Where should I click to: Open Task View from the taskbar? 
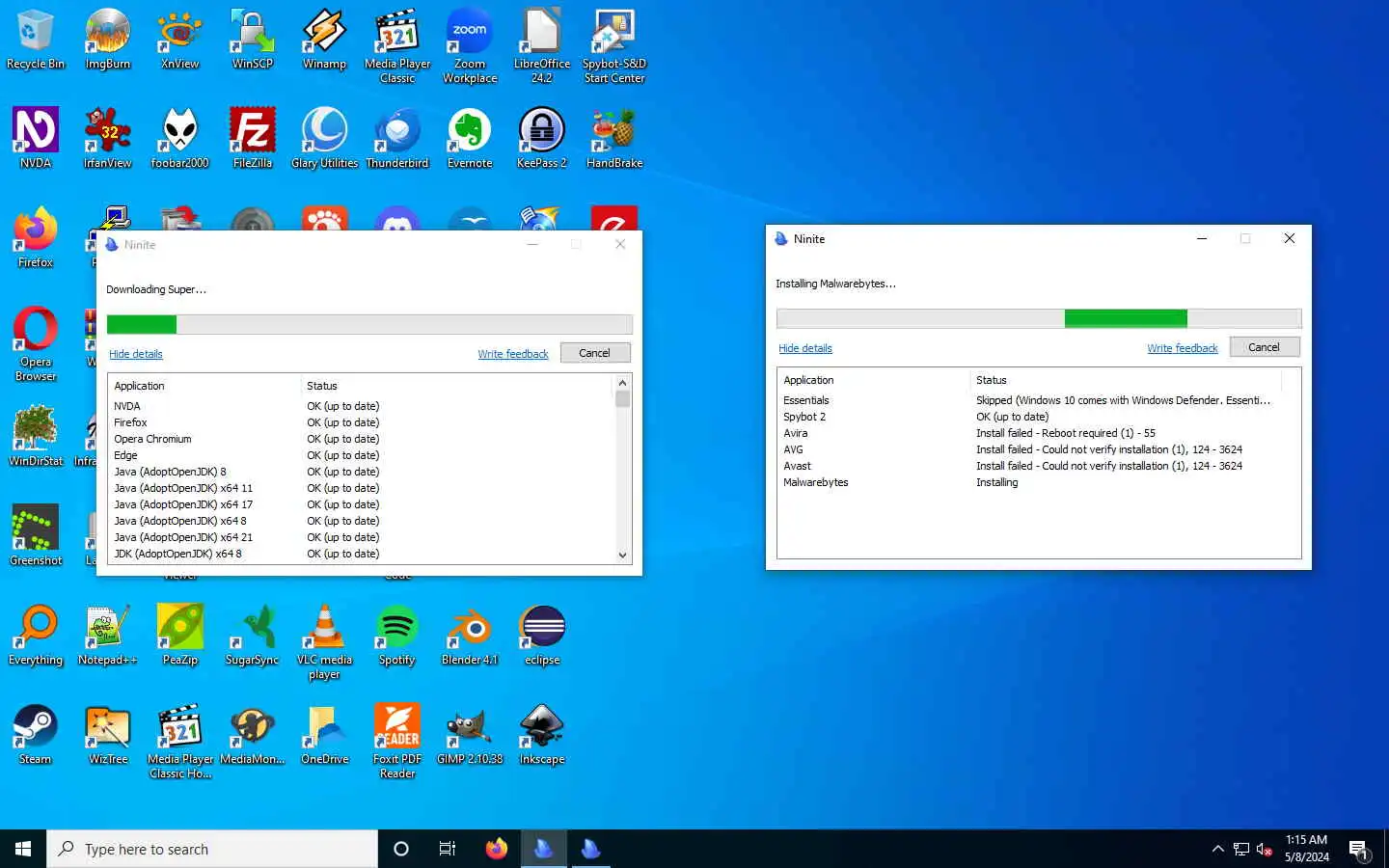(x=448, y=849)
